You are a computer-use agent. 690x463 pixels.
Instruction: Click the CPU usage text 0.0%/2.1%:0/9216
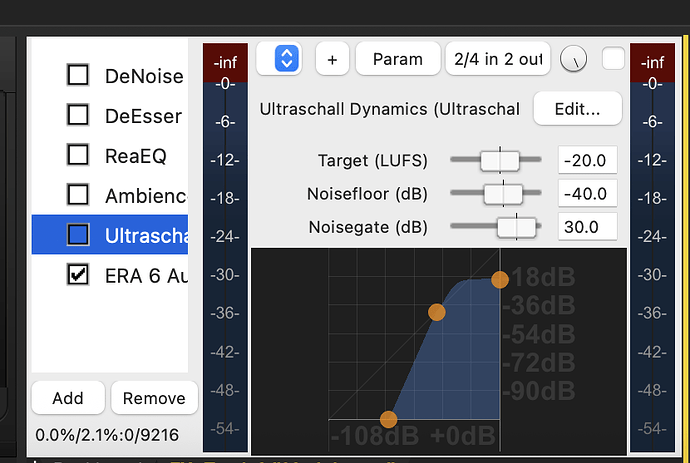coord(107,435)
